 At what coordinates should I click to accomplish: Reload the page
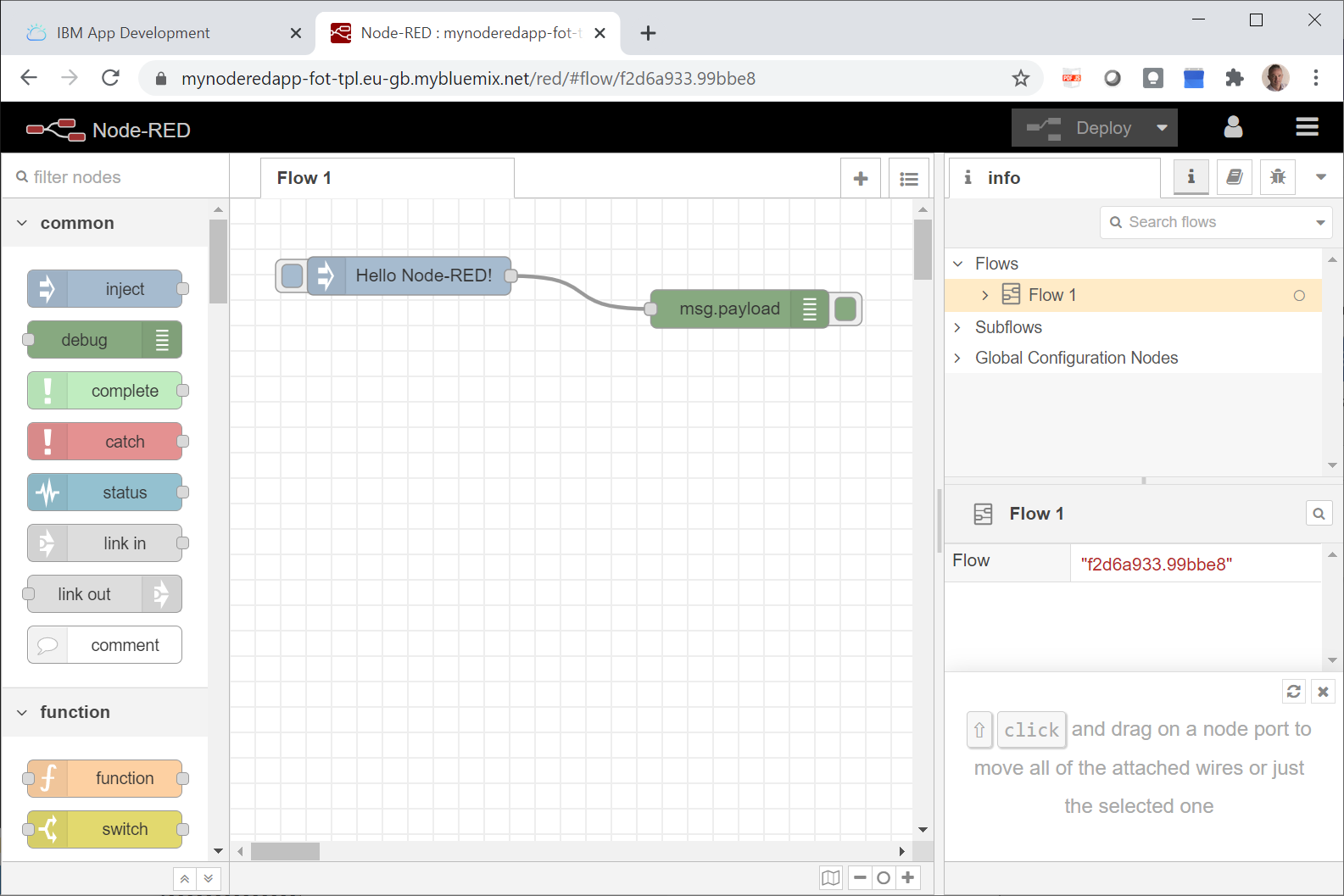[x=110, y=78]
